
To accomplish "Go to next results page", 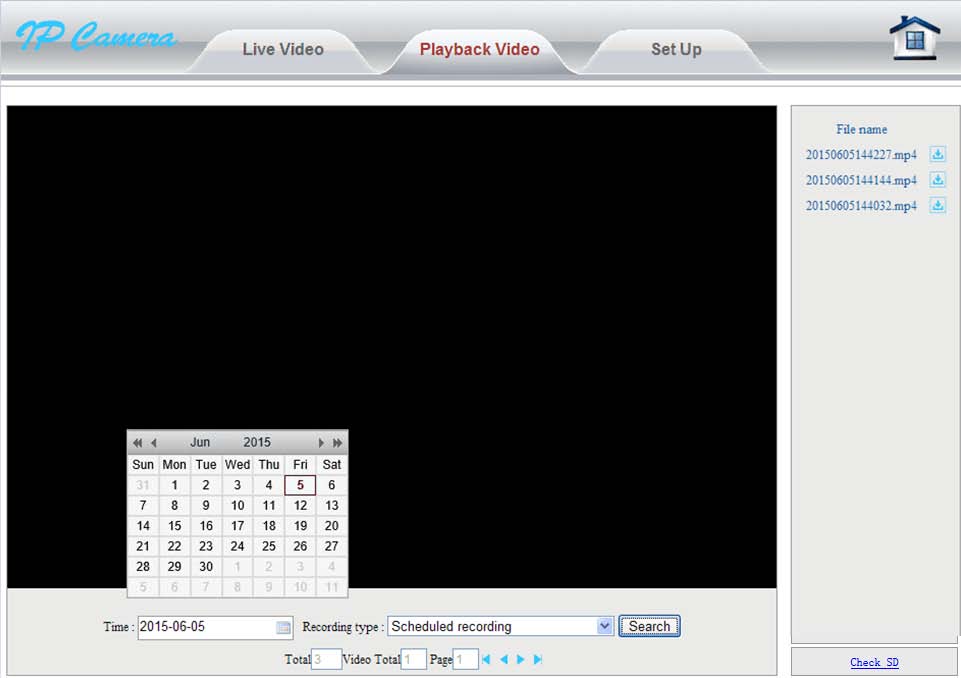I will [520, 660].
